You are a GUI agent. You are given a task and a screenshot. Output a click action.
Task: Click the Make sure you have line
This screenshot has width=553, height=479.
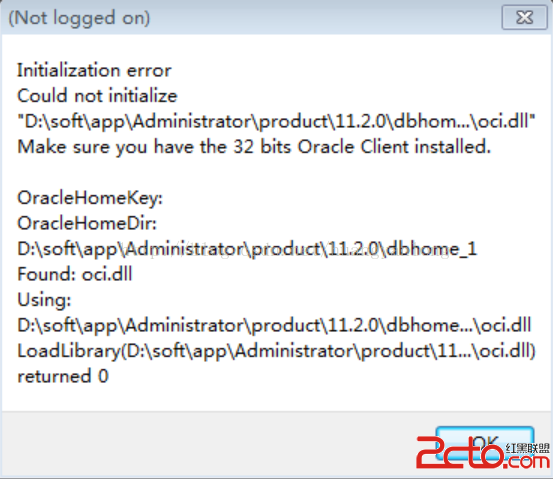click(254, 147)
